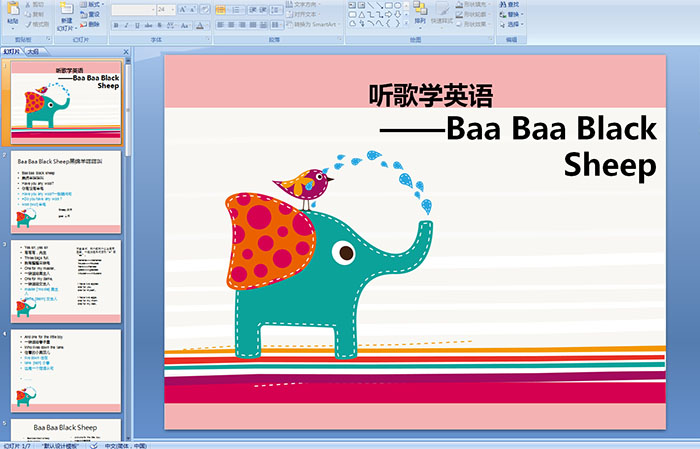Click the Copy (复制) button

tap(35, 14)
